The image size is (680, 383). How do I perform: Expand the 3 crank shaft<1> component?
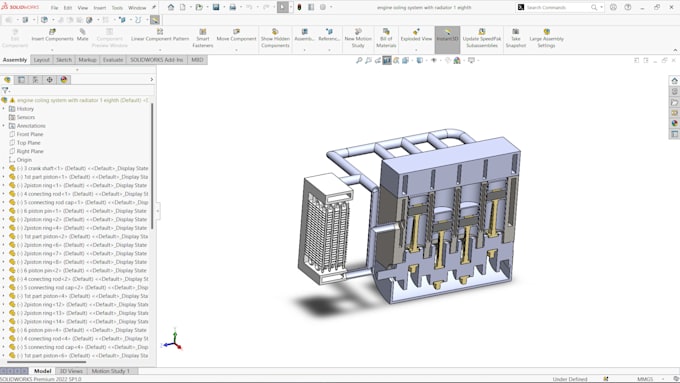click(x=3, y=168)
